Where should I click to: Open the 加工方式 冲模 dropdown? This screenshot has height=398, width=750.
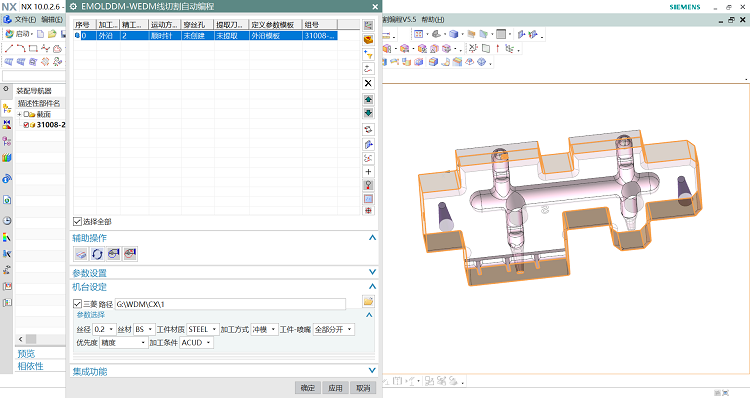[x=265, y=329]
